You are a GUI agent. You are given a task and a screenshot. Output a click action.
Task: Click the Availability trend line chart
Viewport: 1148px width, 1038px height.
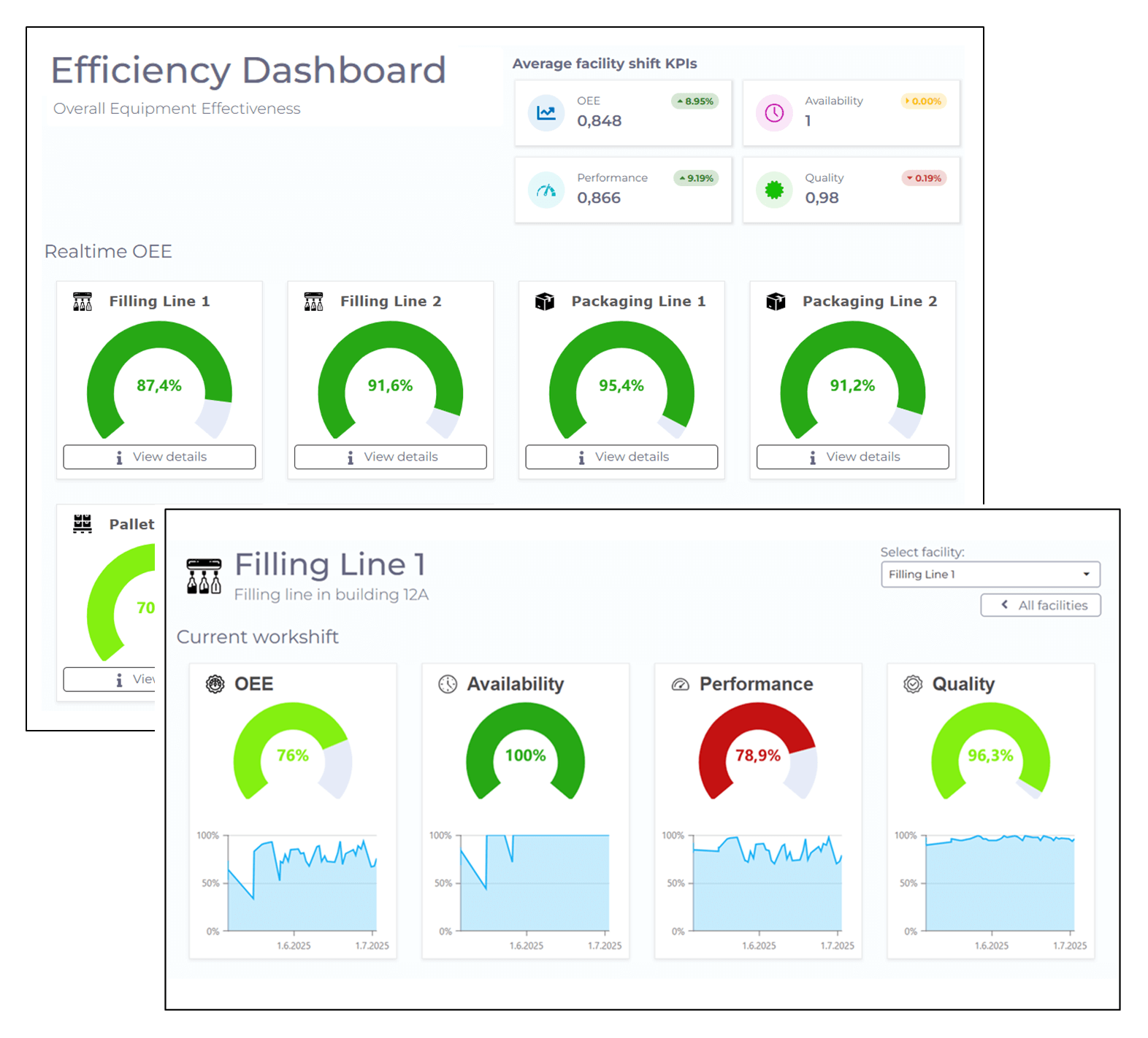[535, 883]
